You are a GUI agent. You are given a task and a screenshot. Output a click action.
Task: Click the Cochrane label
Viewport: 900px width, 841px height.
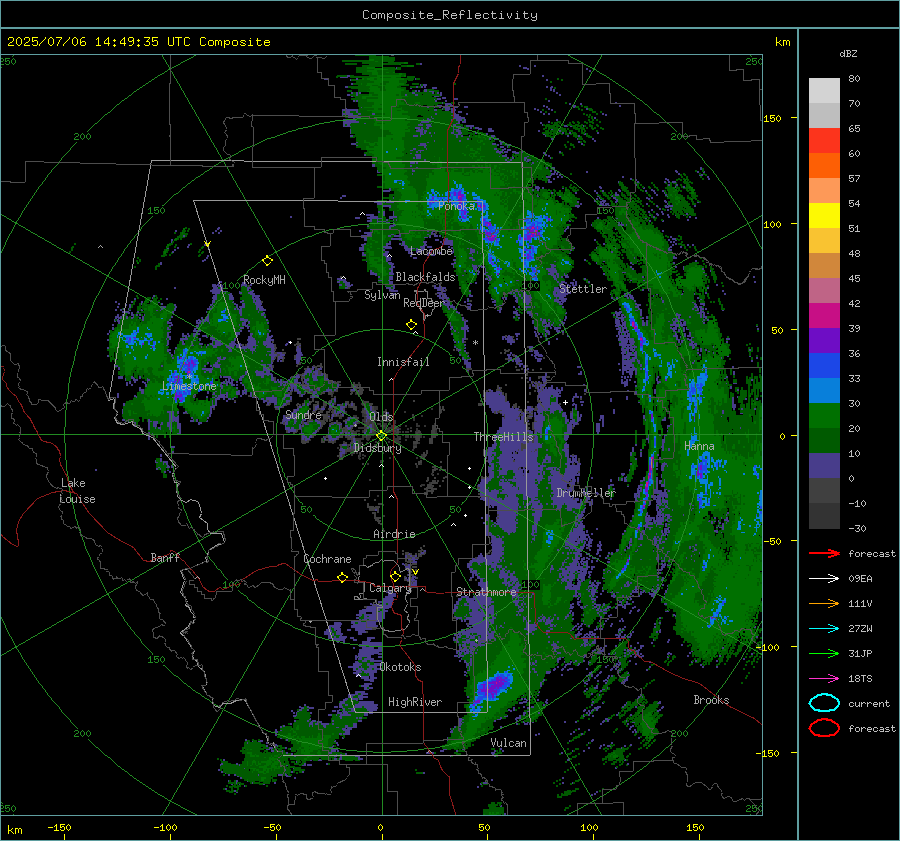327,559
